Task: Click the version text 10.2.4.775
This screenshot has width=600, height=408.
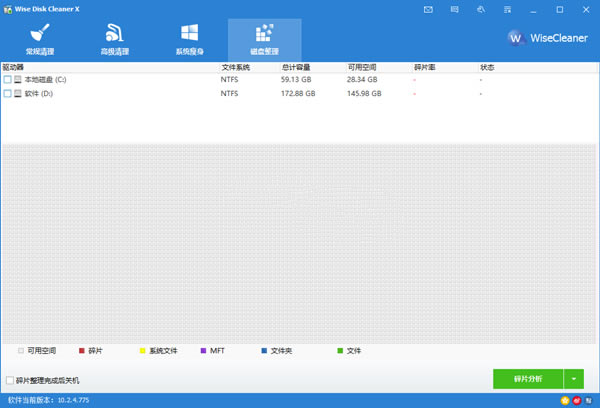Action: tap(73, 400)
